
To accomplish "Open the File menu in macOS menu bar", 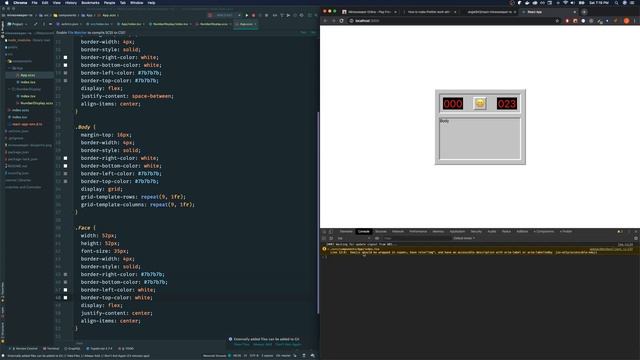I will (35, 3).
